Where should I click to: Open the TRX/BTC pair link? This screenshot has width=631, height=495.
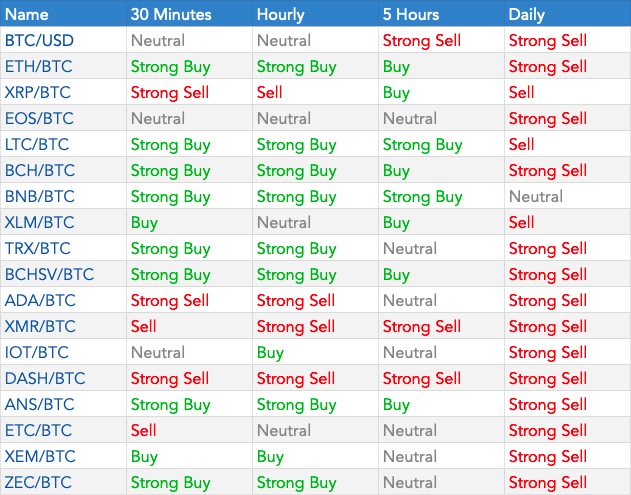click(x=38, y=249)
